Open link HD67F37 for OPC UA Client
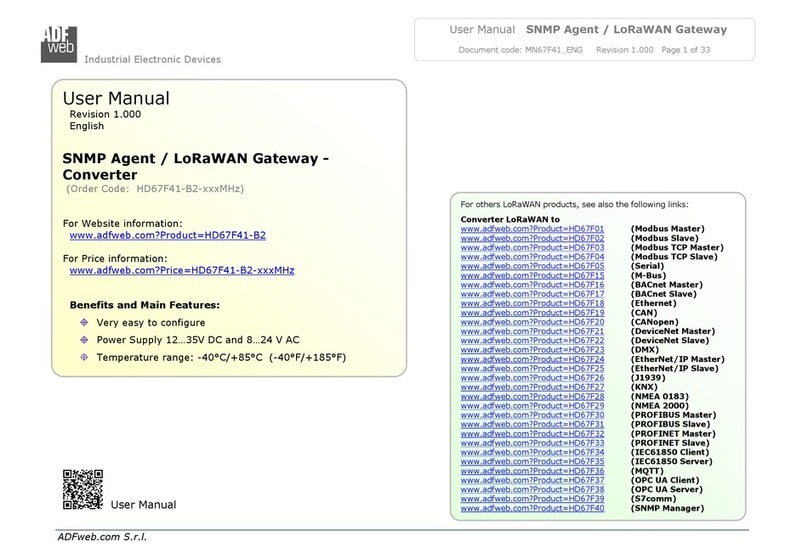The height and width of the screenshot is (559, 808). click(532, 480)
